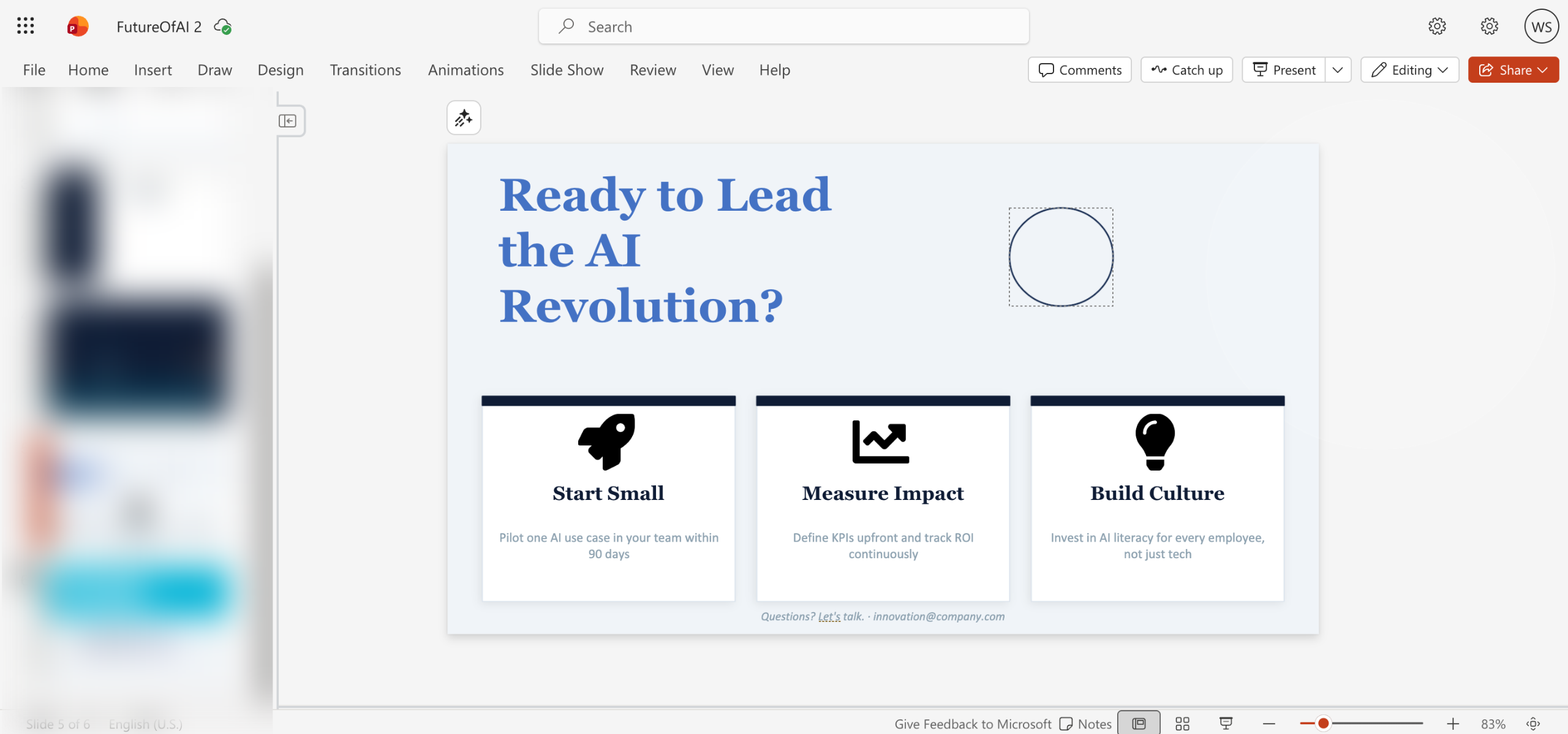Click the Comments button
The height and width of the screenshot is (734, 1568).
pos(1080,70)
